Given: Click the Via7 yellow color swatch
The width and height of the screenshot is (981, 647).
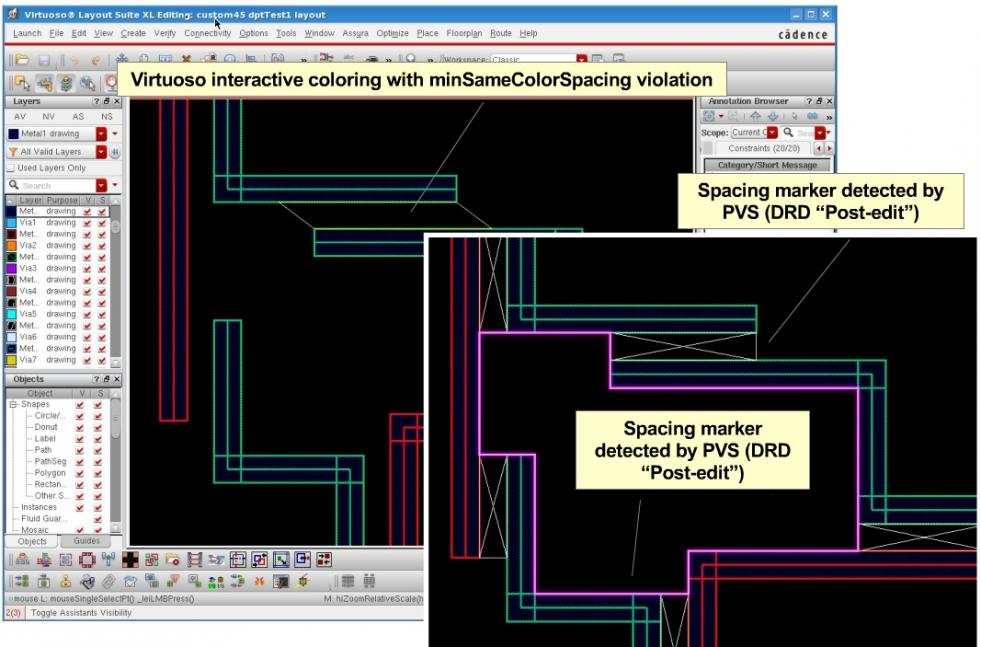Looking at the screenshot, I should pyautogui.click(x=11, y=360).
